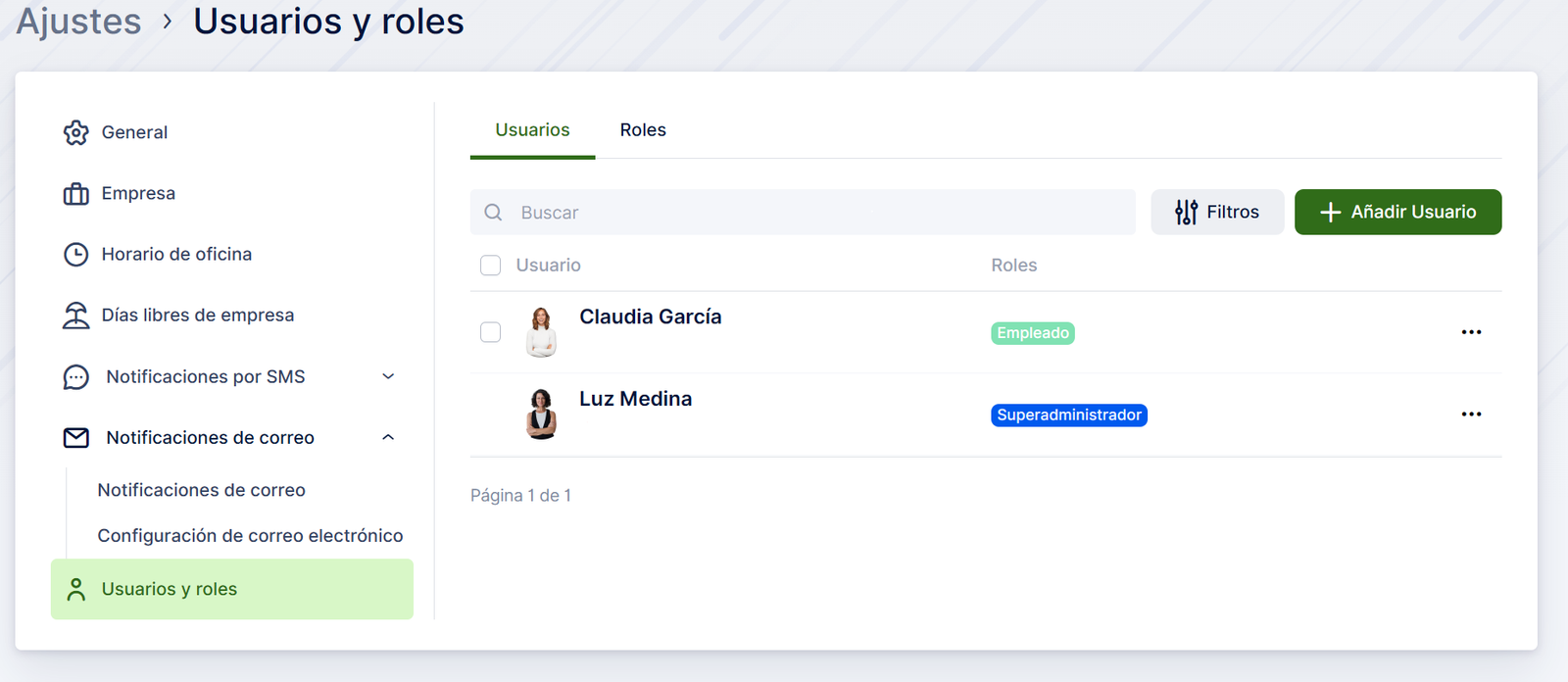1568x682 pixels.
Task: Click the mail envelope icon
Action: 75,438
